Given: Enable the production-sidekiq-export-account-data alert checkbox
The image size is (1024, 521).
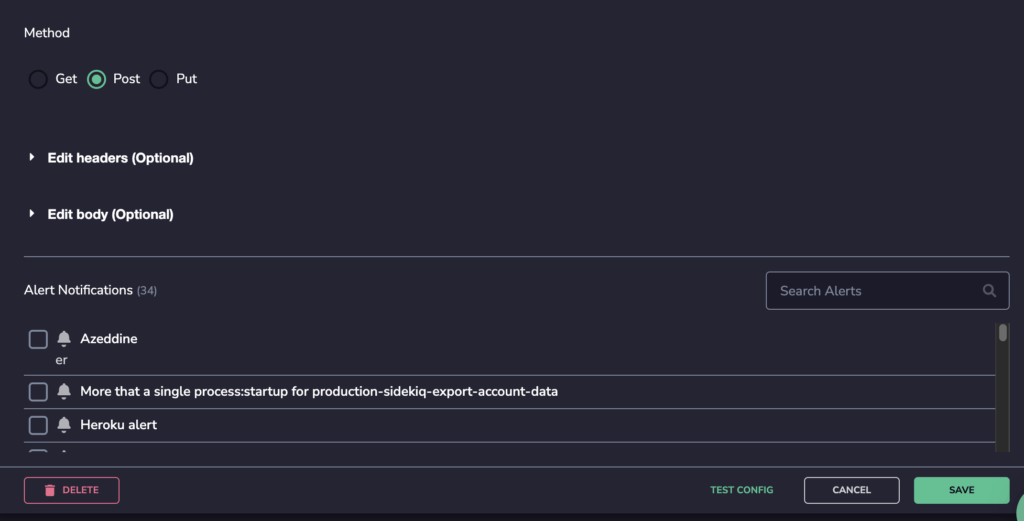Looking at the screenshot, I should (x=38, y=392).
